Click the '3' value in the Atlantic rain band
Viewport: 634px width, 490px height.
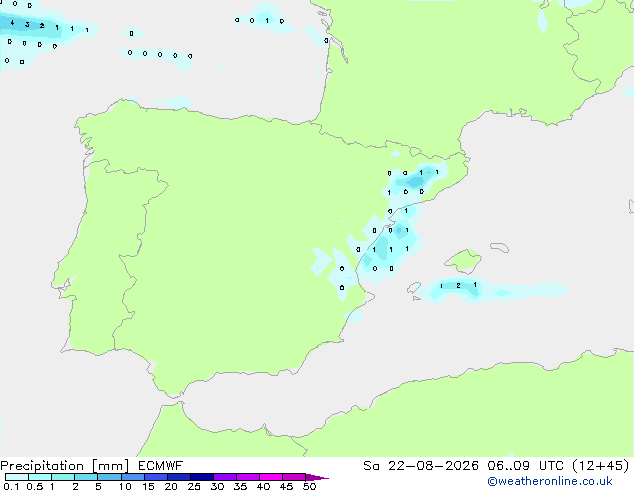(27, 25)
